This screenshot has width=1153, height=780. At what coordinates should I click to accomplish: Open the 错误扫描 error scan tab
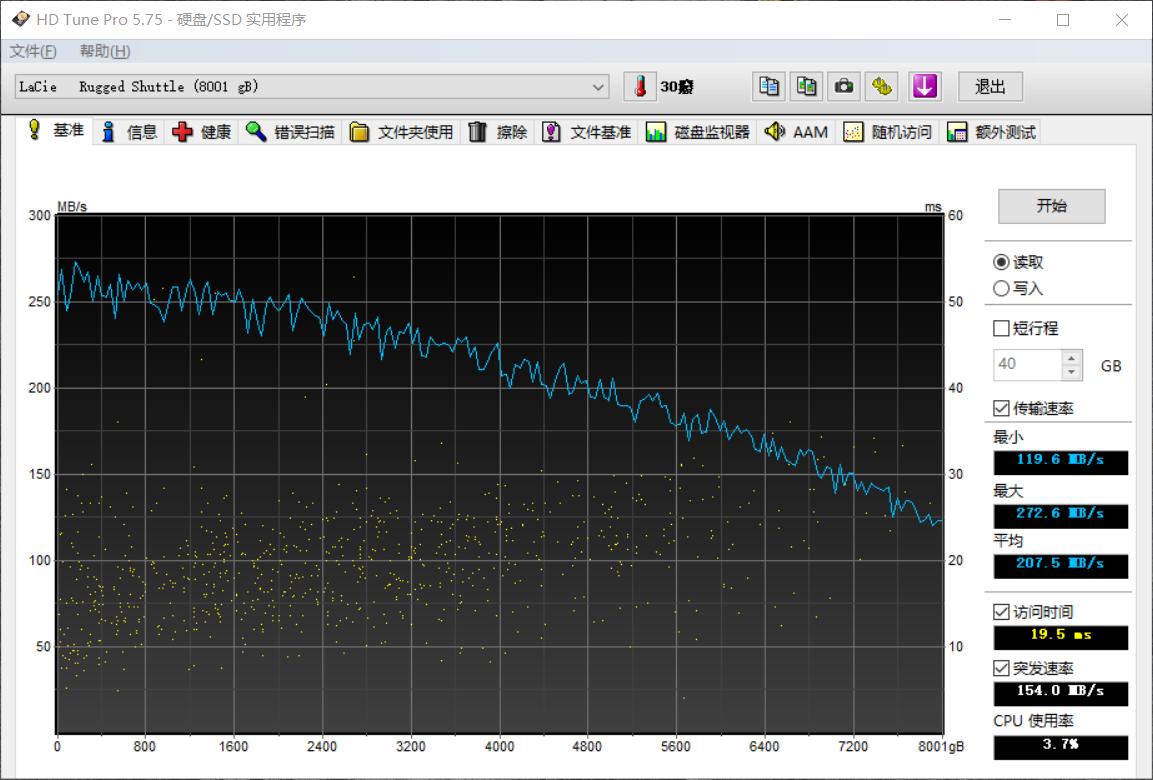click(291, 132)
